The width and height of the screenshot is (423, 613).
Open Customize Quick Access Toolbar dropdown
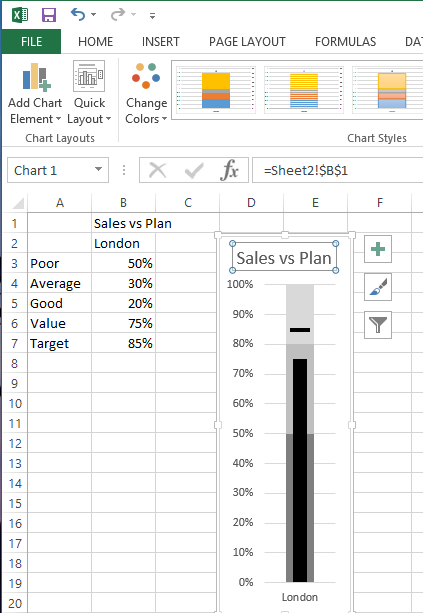(152, 16)
